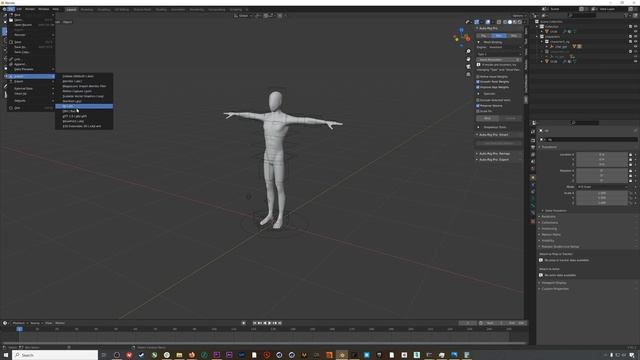The width and height of the screenshot is (640, 360).
Task: Select the Rig tab in Auto-Rig Pro
Action: 484,36
